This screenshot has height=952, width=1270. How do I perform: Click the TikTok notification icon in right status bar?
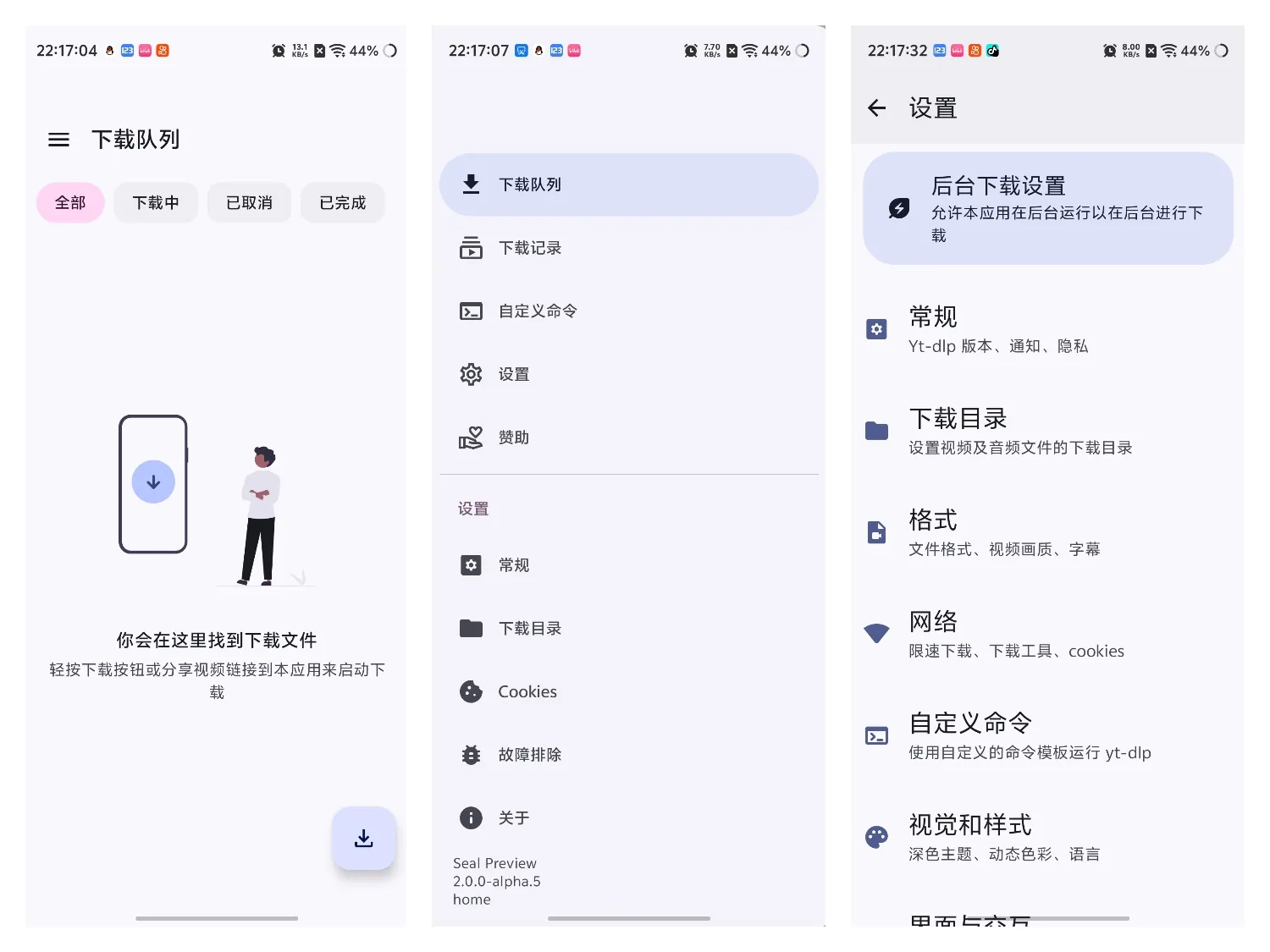pyautogui.click(x=993, y=51)
